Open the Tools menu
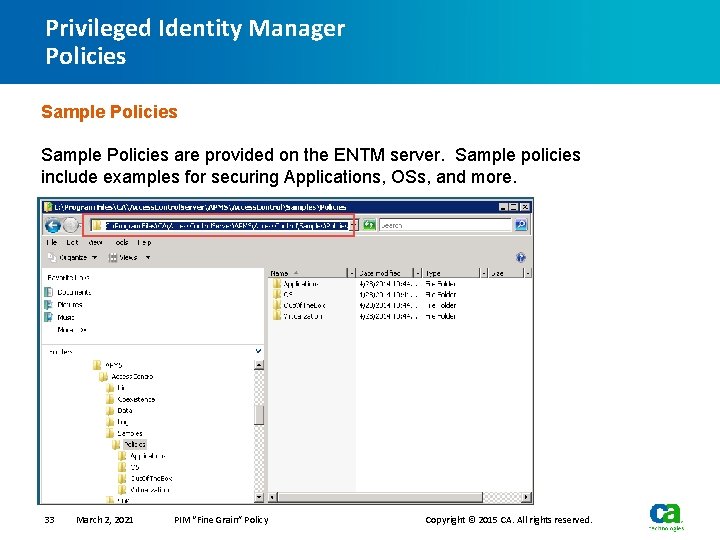Image resolution: width=720 pixels, height=540 pixels. (121, 242)
